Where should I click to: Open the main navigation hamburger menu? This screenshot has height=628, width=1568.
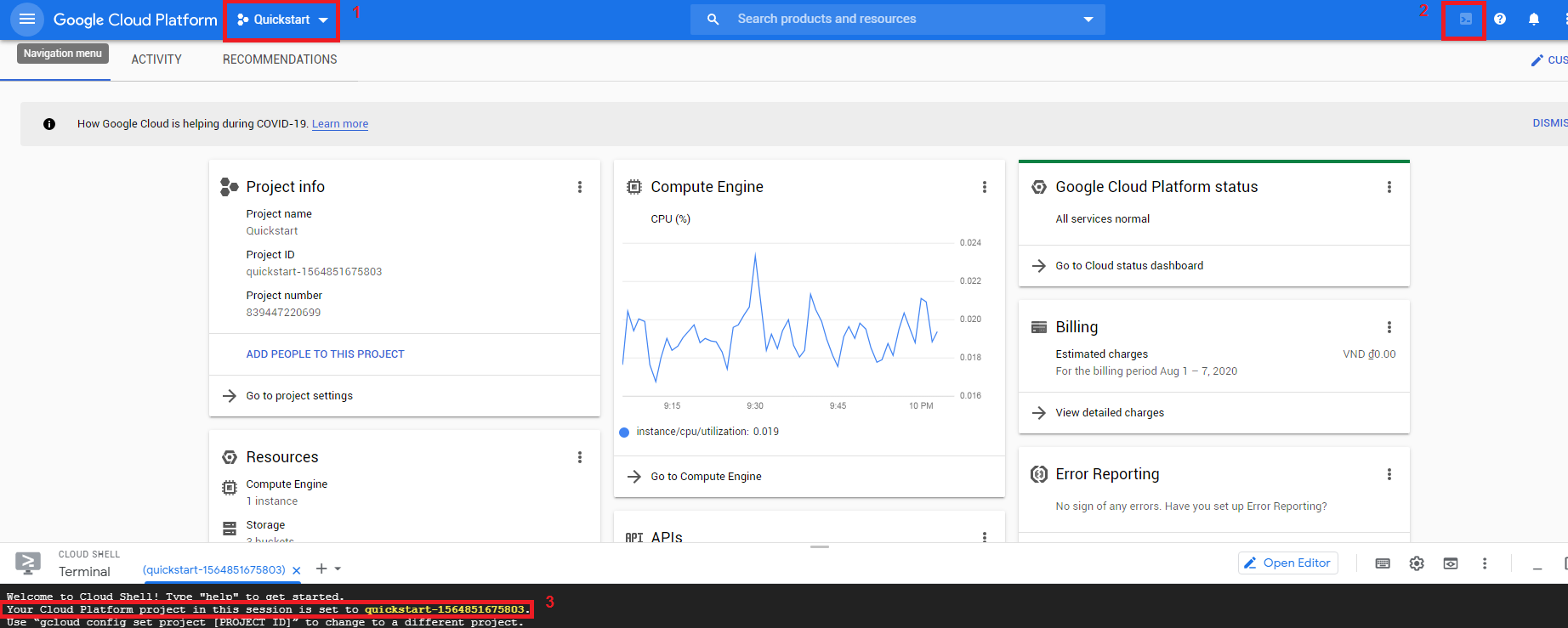(27, 19)
